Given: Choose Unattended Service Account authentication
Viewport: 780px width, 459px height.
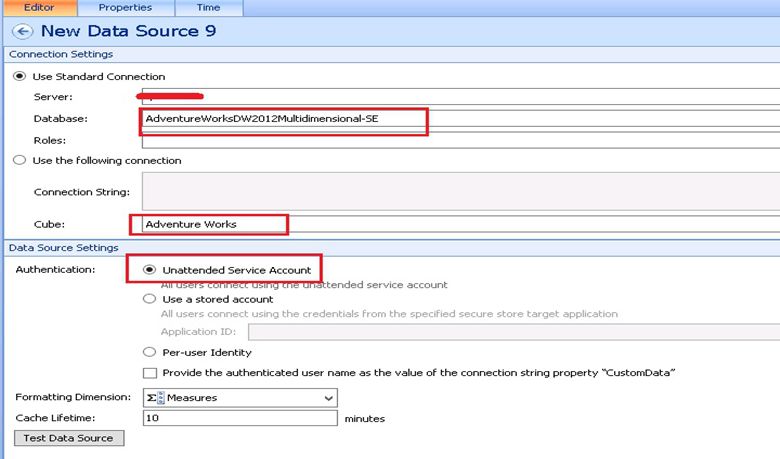Looking at the screenshot, I should pyautogui.click(x=149, y=270).
